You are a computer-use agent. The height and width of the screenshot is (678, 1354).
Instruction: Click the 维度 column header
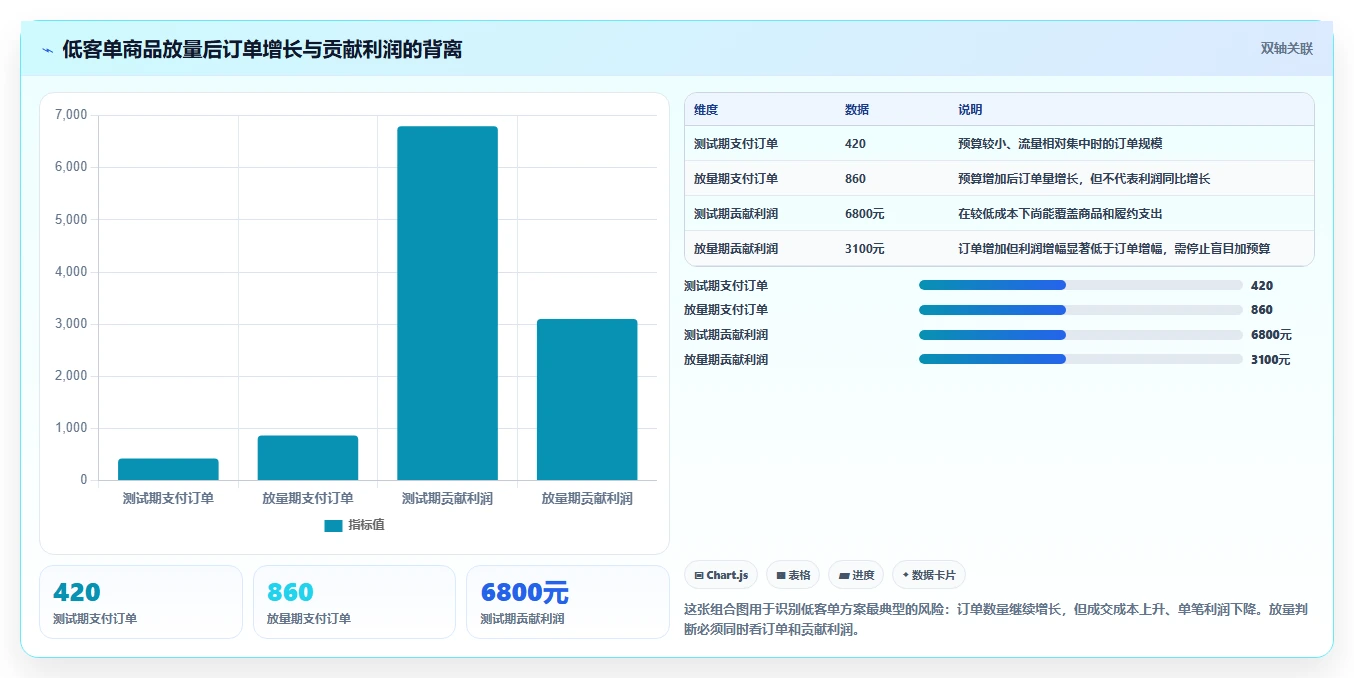pos(706,110)
